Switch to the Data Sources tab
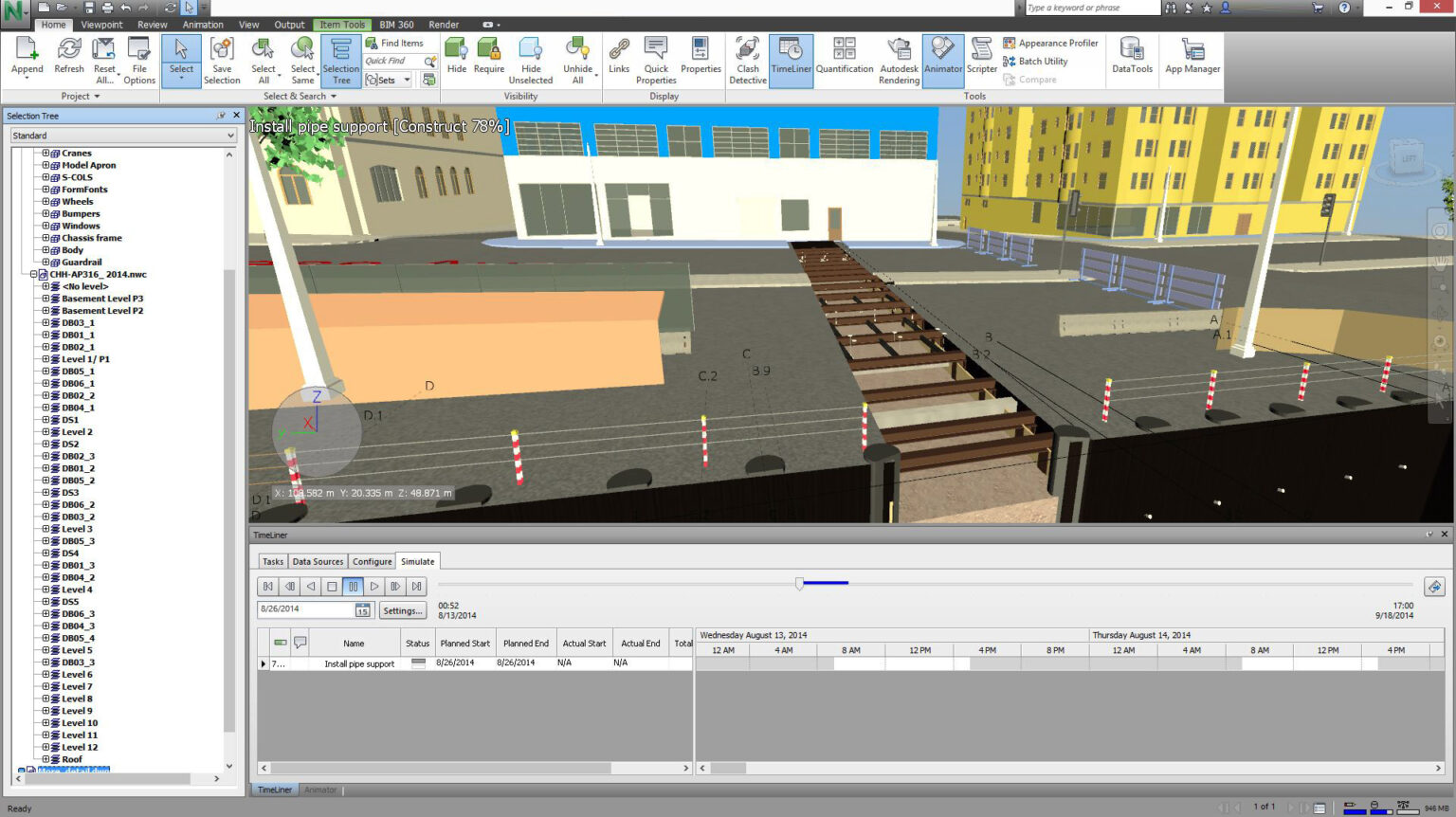The height and width of the screenshot is (817, 1456). (x=317, y=561)
